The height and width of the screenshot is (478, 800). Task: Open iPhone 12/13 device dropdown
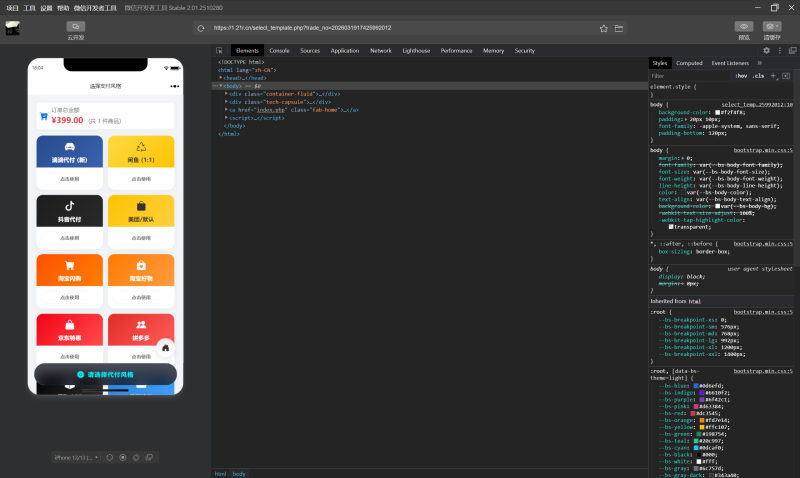(x=76, y=458)
